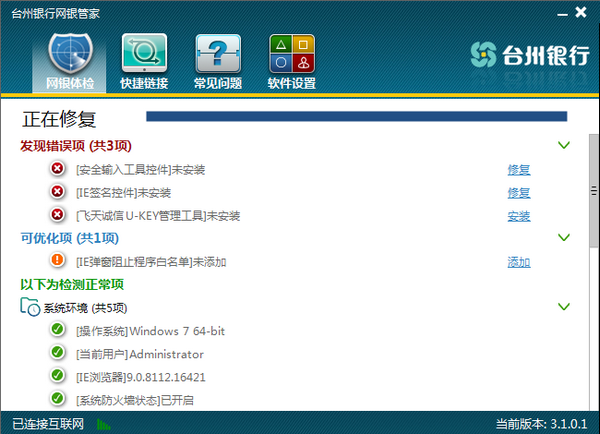600x434 pixels.
Task: Click 添加 link for IE弹窗阻止程序白名单
Action: point(518,263)
